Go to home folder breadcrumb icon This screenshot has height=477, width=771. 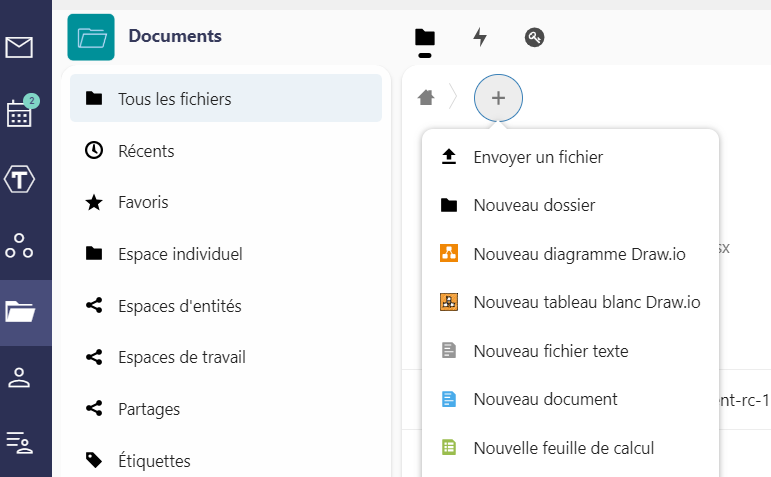[x=426, y=97]
